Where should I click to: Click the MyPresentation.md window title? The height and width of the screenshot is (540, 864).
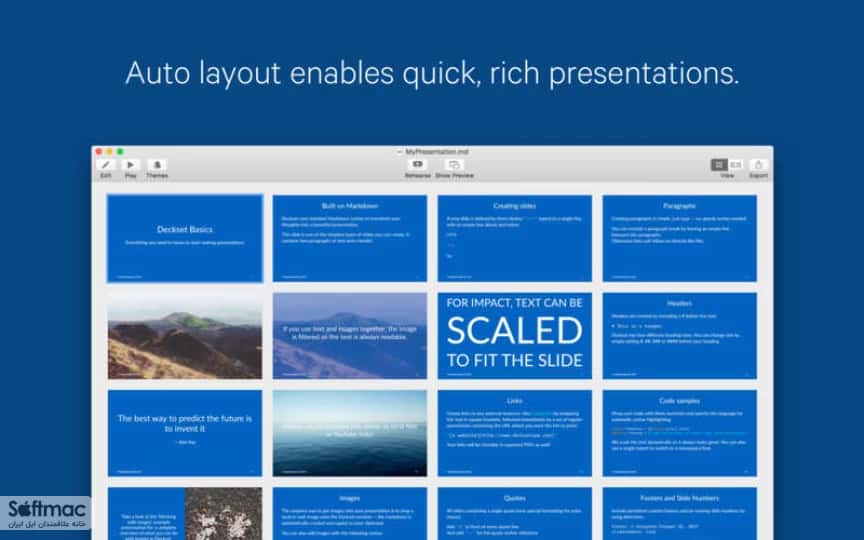pyautogui.click(x=436, y=152)
